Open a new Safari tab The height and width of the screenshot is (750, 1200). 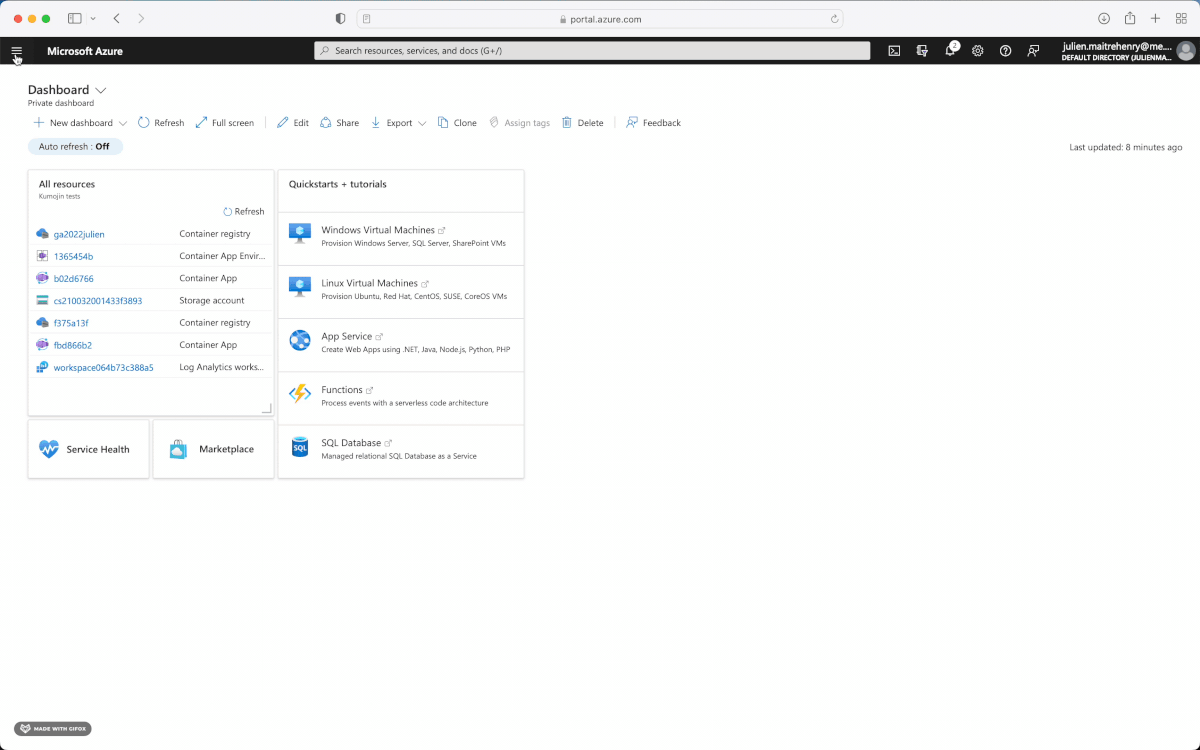click(x=1155, y=18)
